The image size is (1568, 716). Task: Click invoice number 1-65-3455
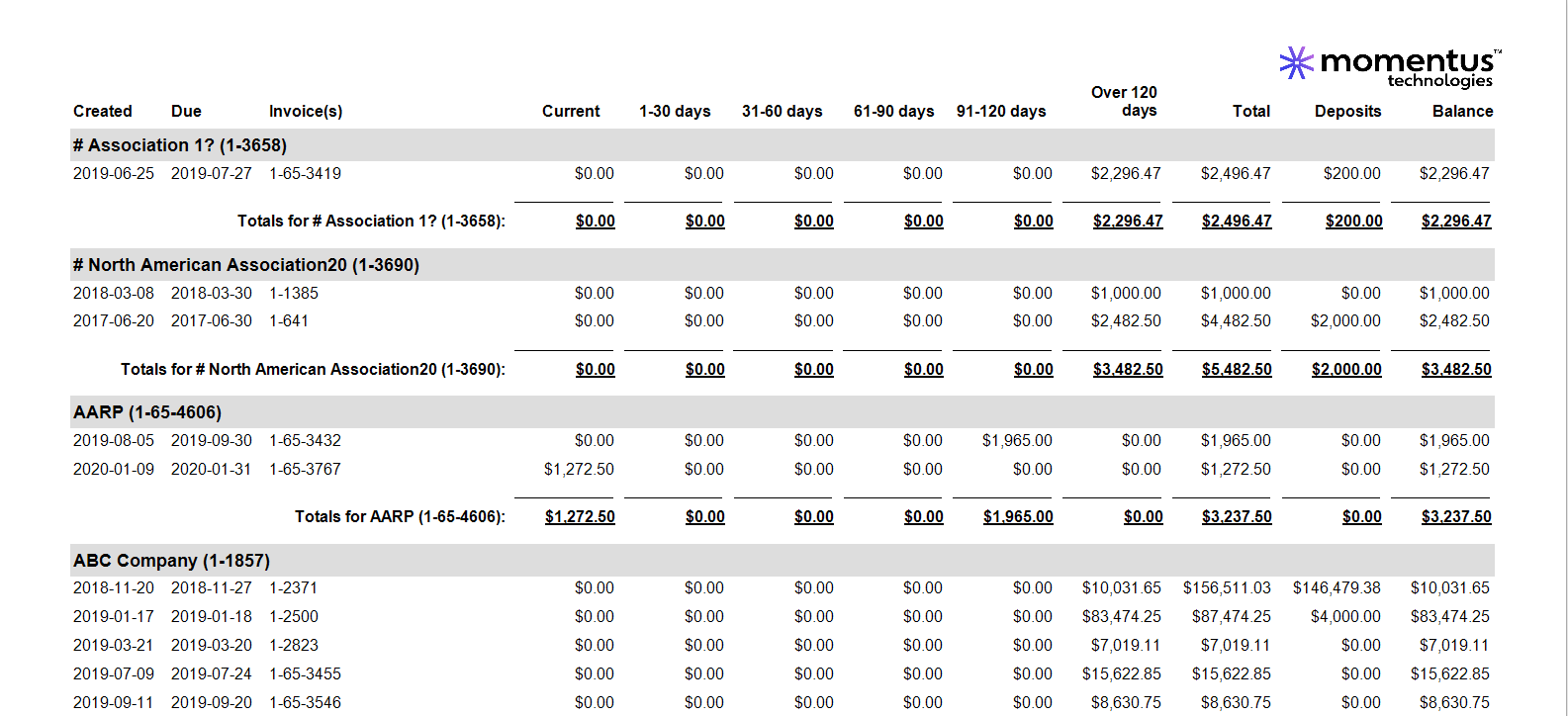[305, 673]
